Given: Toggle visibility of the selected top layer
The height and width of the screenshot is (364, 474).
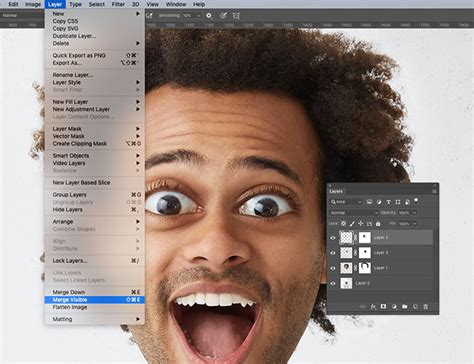Looking at the screenshot, I should 333,238.
